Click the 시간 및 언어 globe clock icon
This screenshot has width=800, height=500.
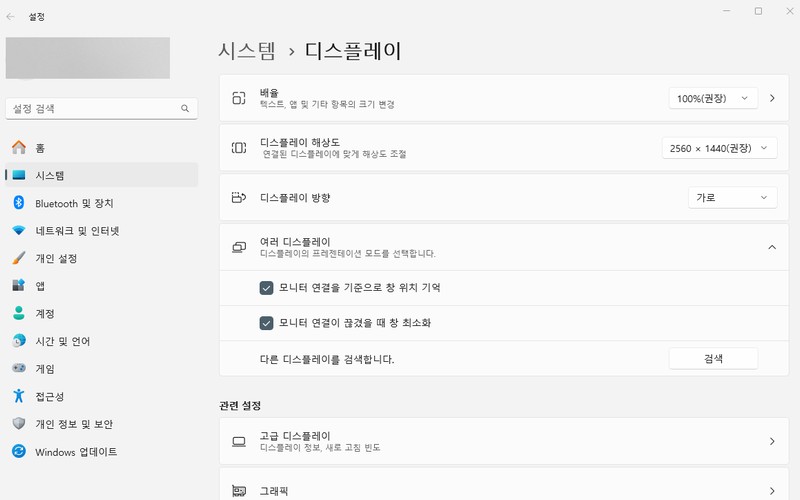click(19, 340)
